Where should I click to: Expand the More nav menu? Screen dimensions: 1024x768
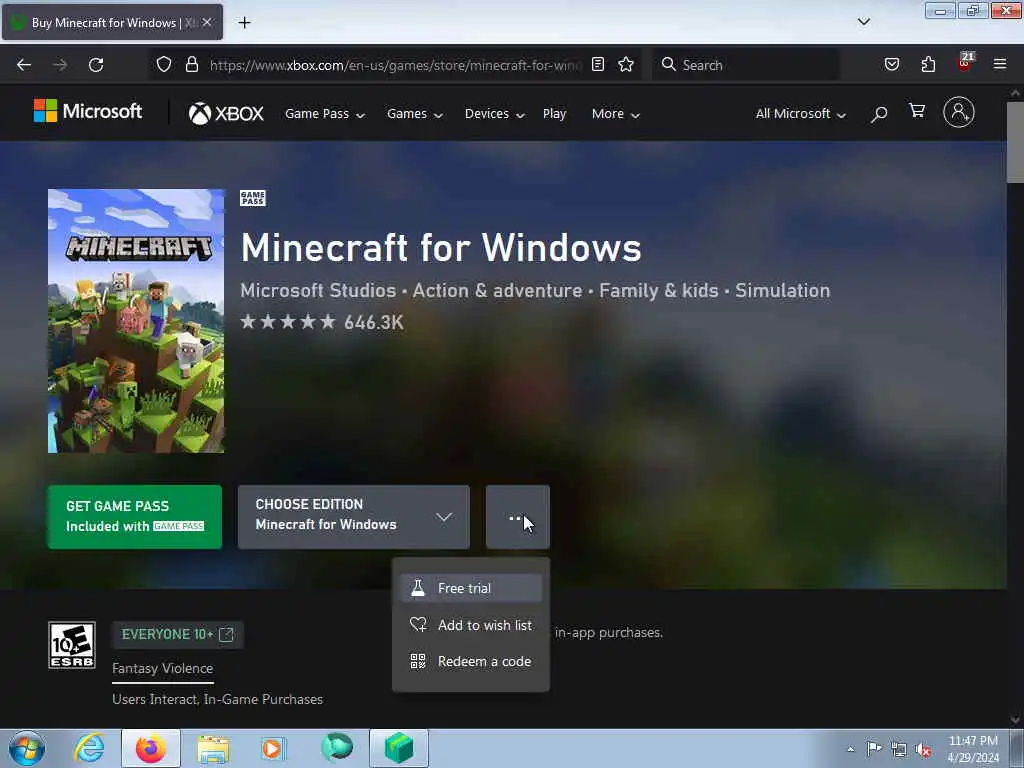tap(615, 114)
